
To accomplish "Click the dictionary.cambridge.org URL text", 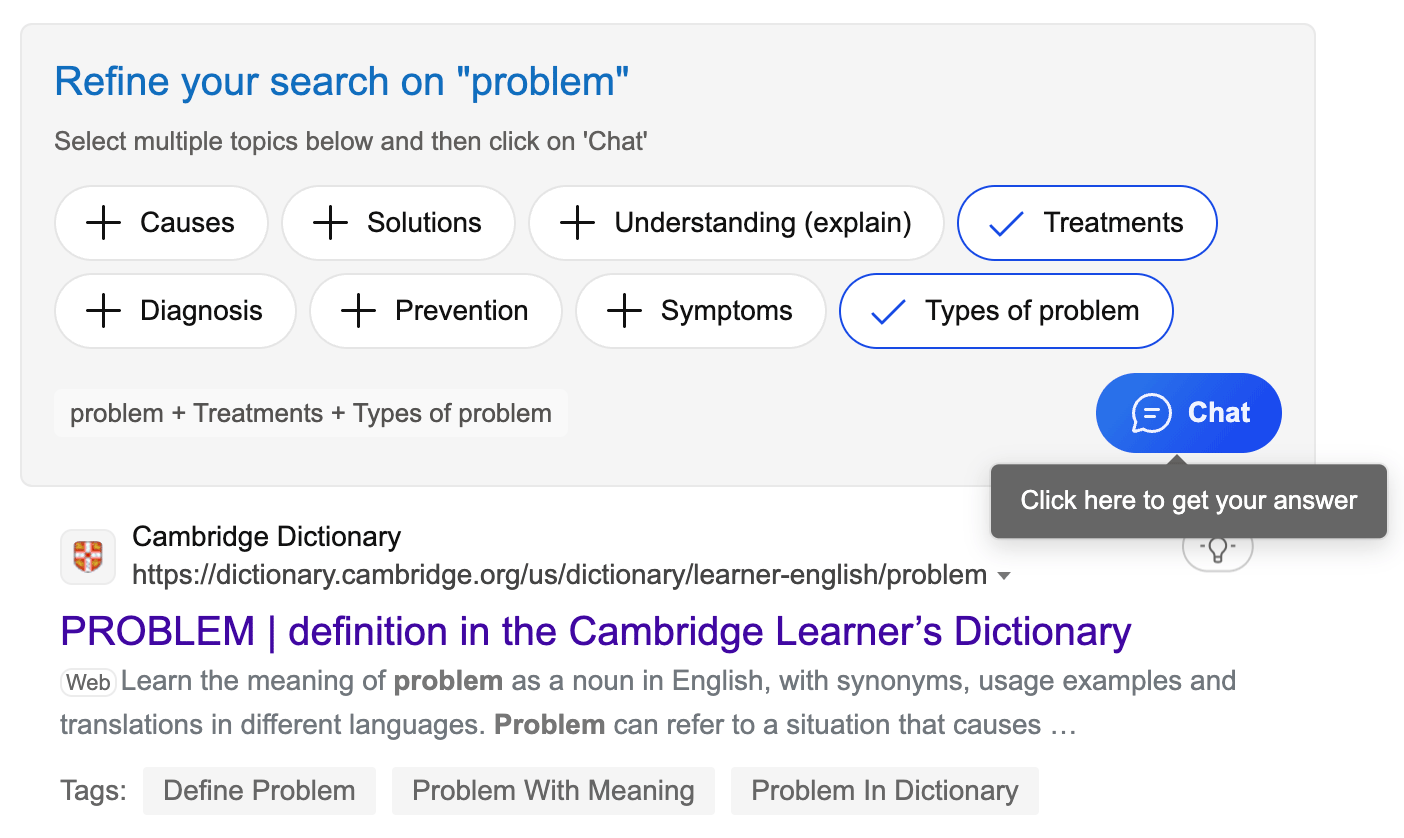I will (559, 575).
